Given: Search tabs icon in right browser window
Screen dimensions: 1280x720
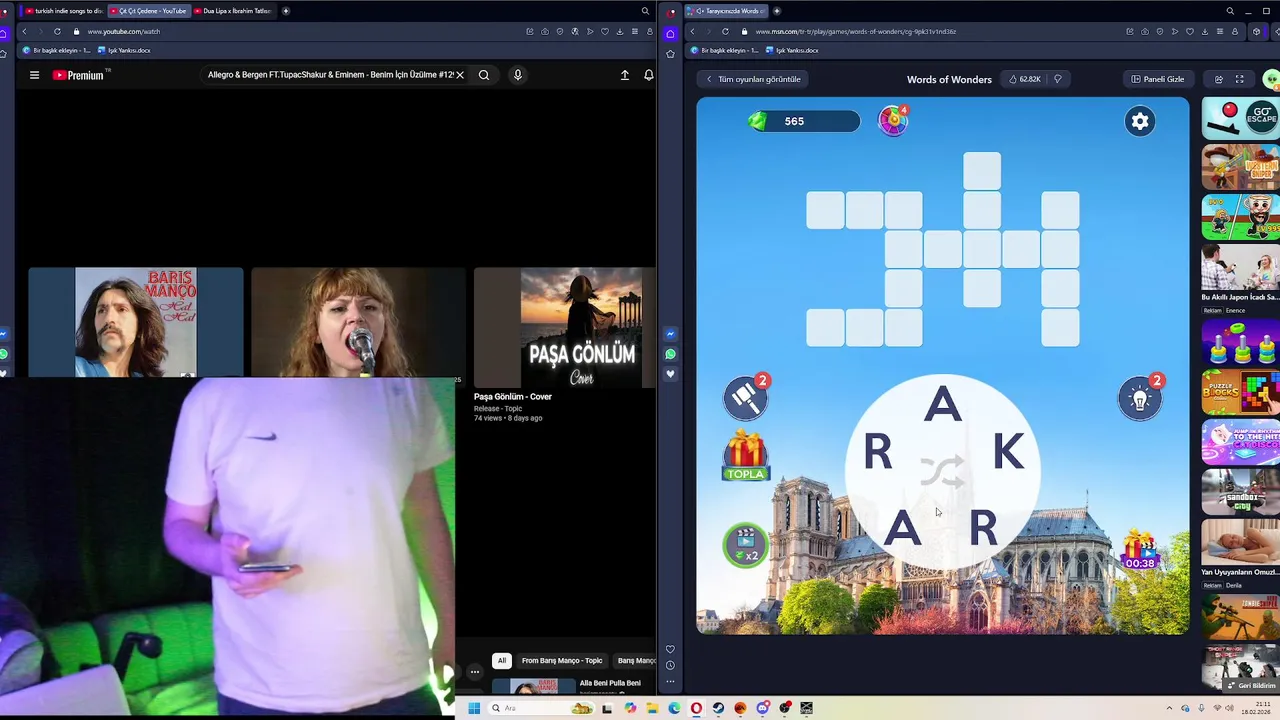Looking at the screenshot, I should point(1230,11).
